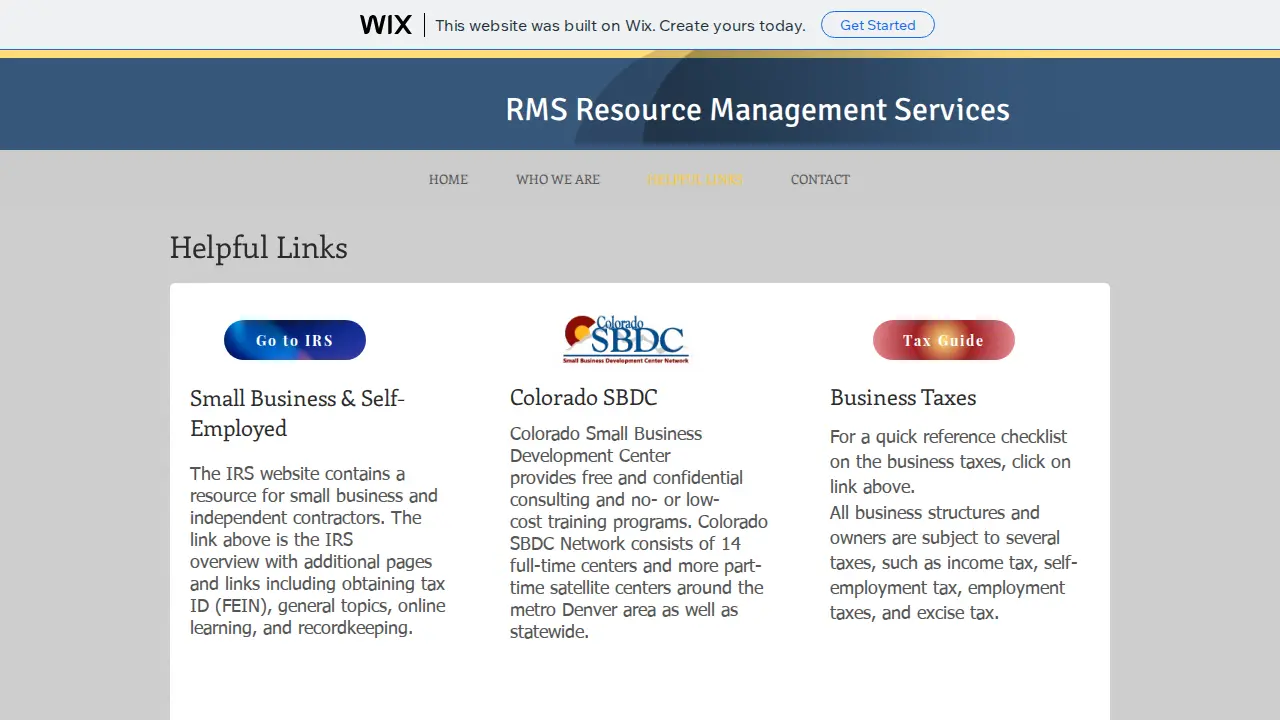Click the 'All business structures and owners' paragraph

coord(954,563)
